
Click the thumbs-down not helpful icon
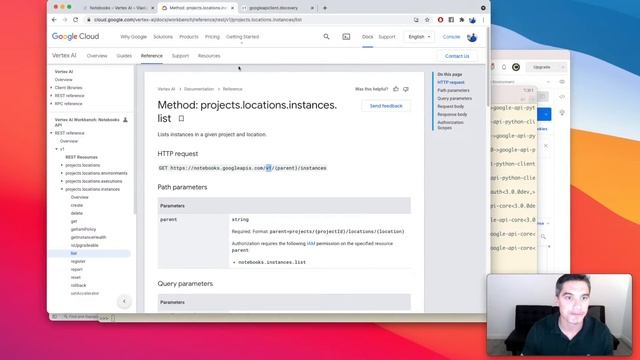click(x=406, y=89)
